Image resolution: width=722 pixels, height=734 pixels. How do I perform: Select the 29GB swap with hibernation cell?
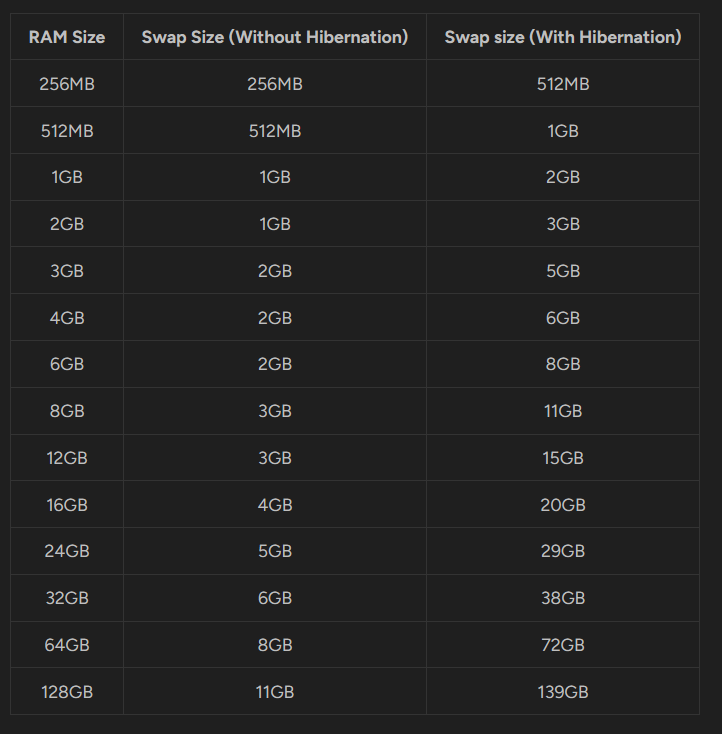563,551
